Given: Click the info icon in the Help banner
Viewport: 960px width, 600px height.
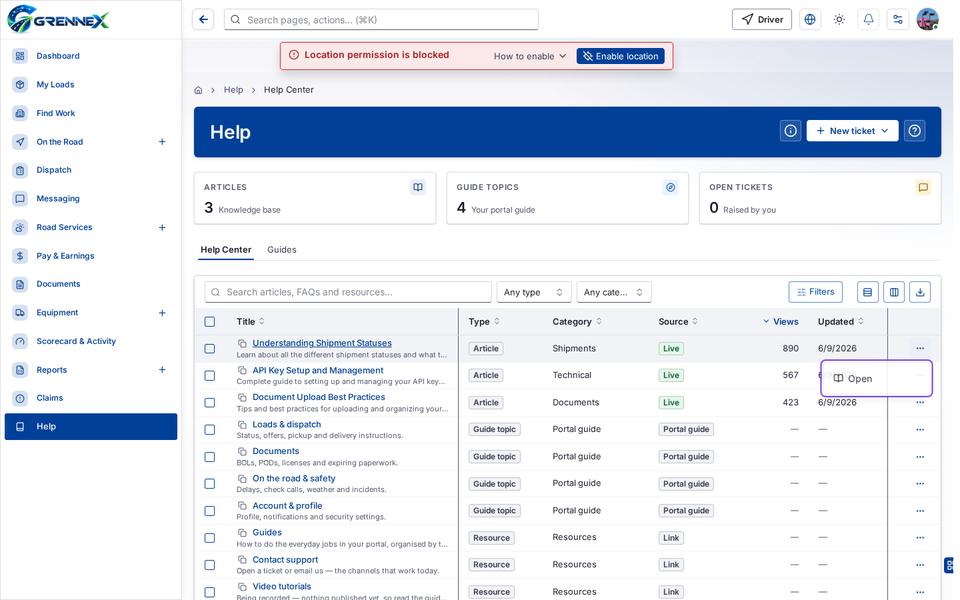Looking at the screenshot, I should 790,131.
